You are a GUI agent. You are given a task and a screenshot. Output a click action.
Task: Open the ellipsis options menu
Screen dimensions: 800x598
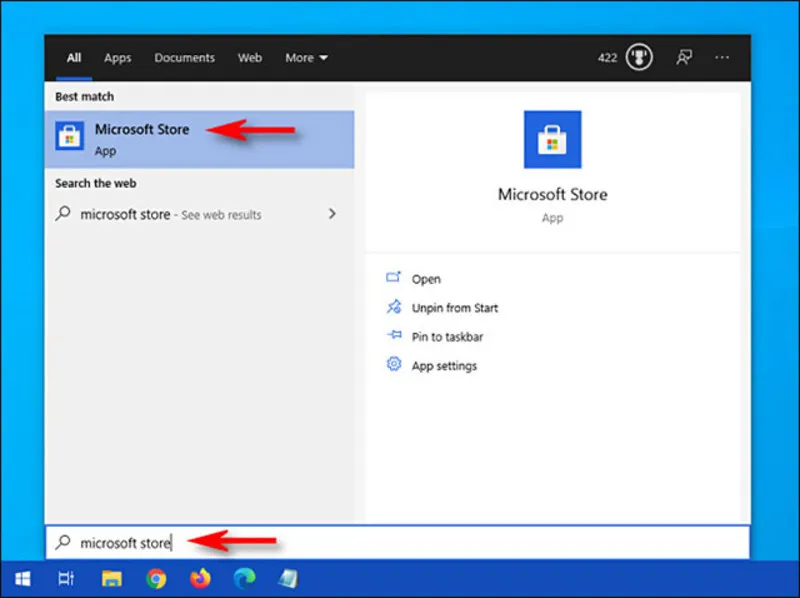tap(722, 58)
